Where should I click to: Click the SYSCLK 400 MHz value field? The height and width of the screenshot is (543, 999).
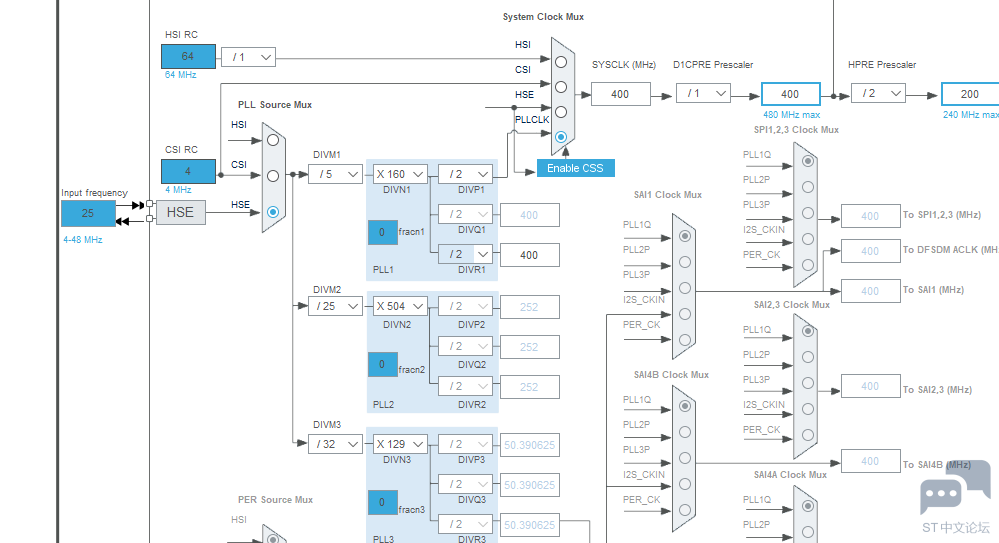(x=620, y=94)
